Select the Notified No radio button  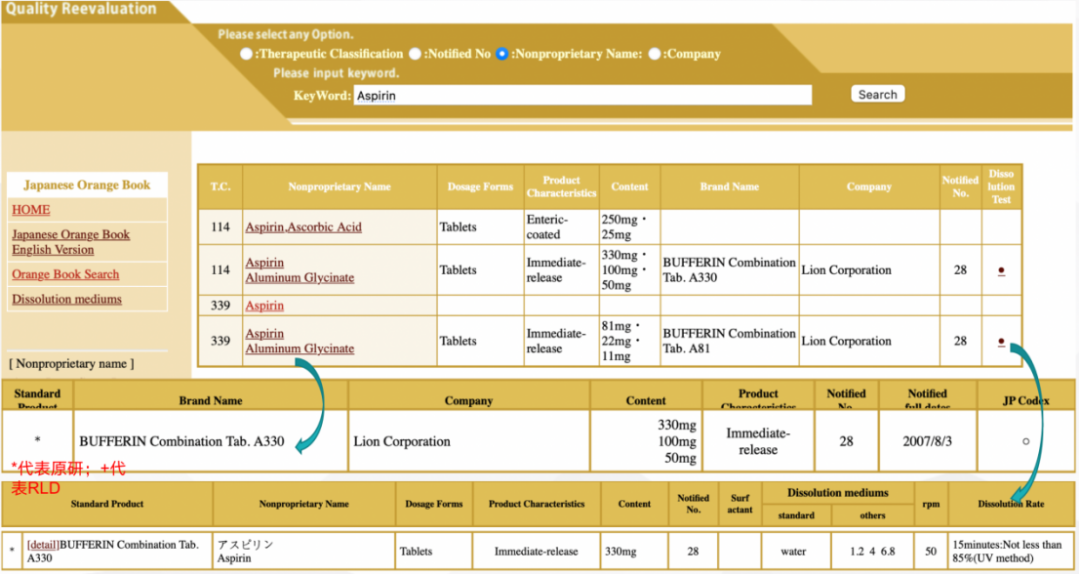(x=415, y=54)
